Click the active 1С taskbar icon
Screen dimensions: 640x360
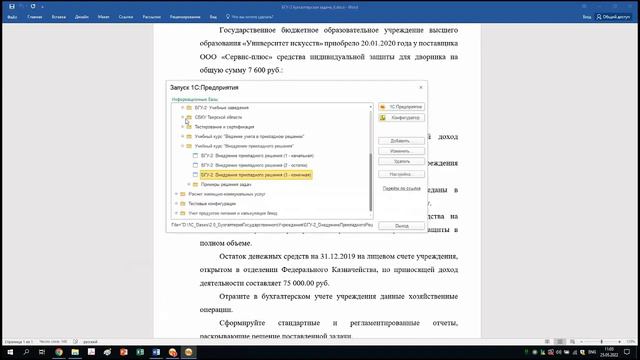click(x=189, y=352)
